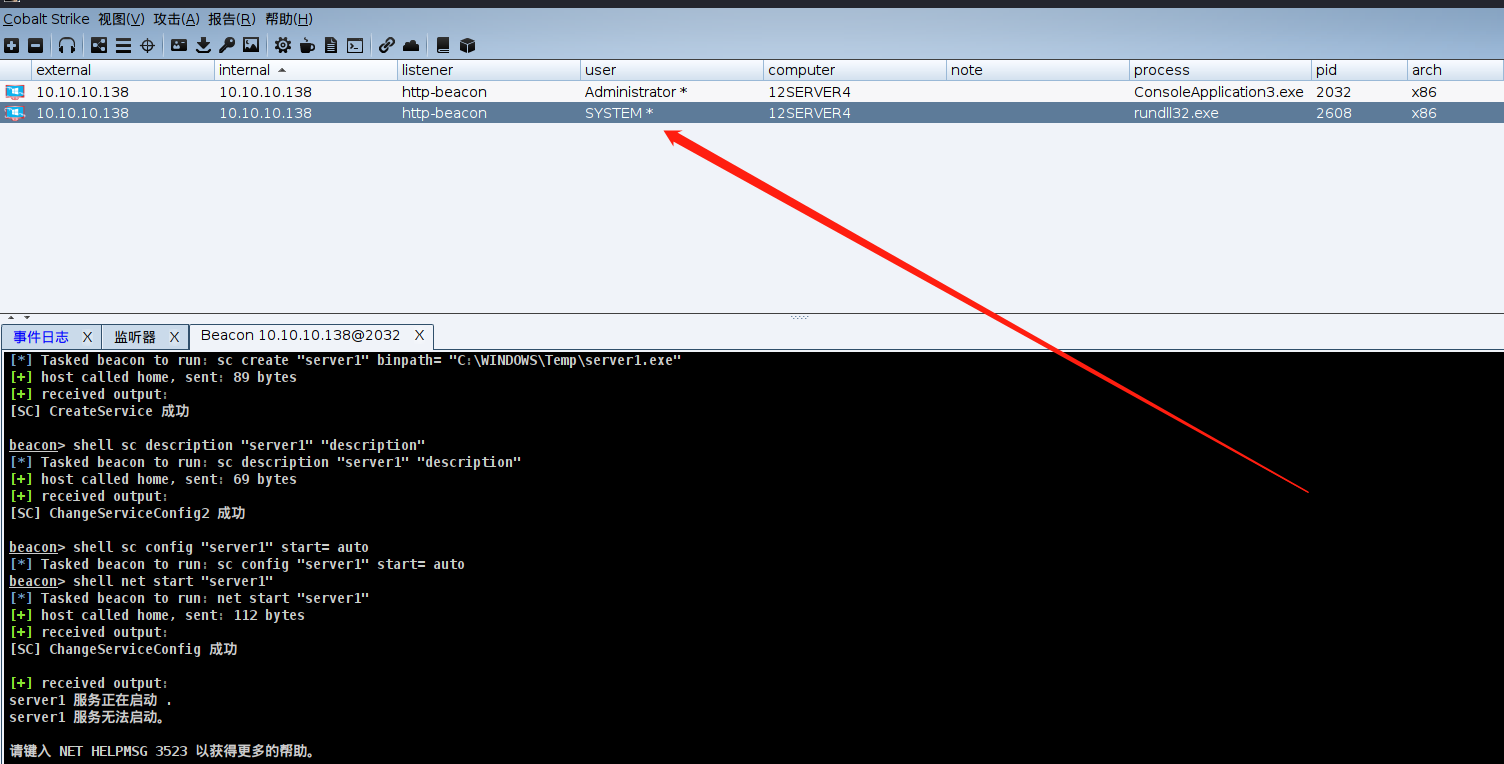The width and height of the screenshot is (1504, 764).
Task: Click the disconnect from team server minus icon
Action: point(36,45)
